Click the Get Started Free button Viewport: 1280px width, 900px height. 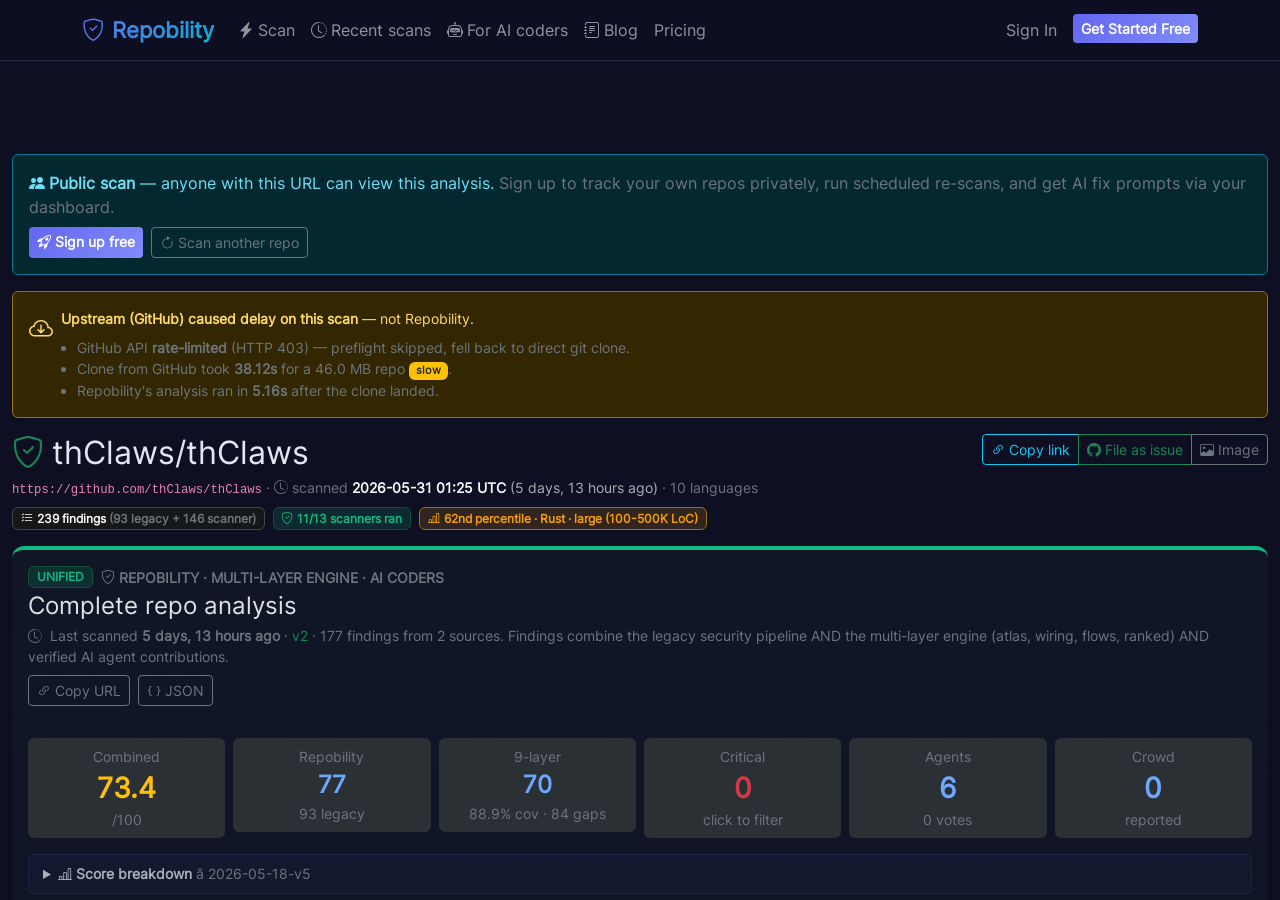click(1135, 29)
